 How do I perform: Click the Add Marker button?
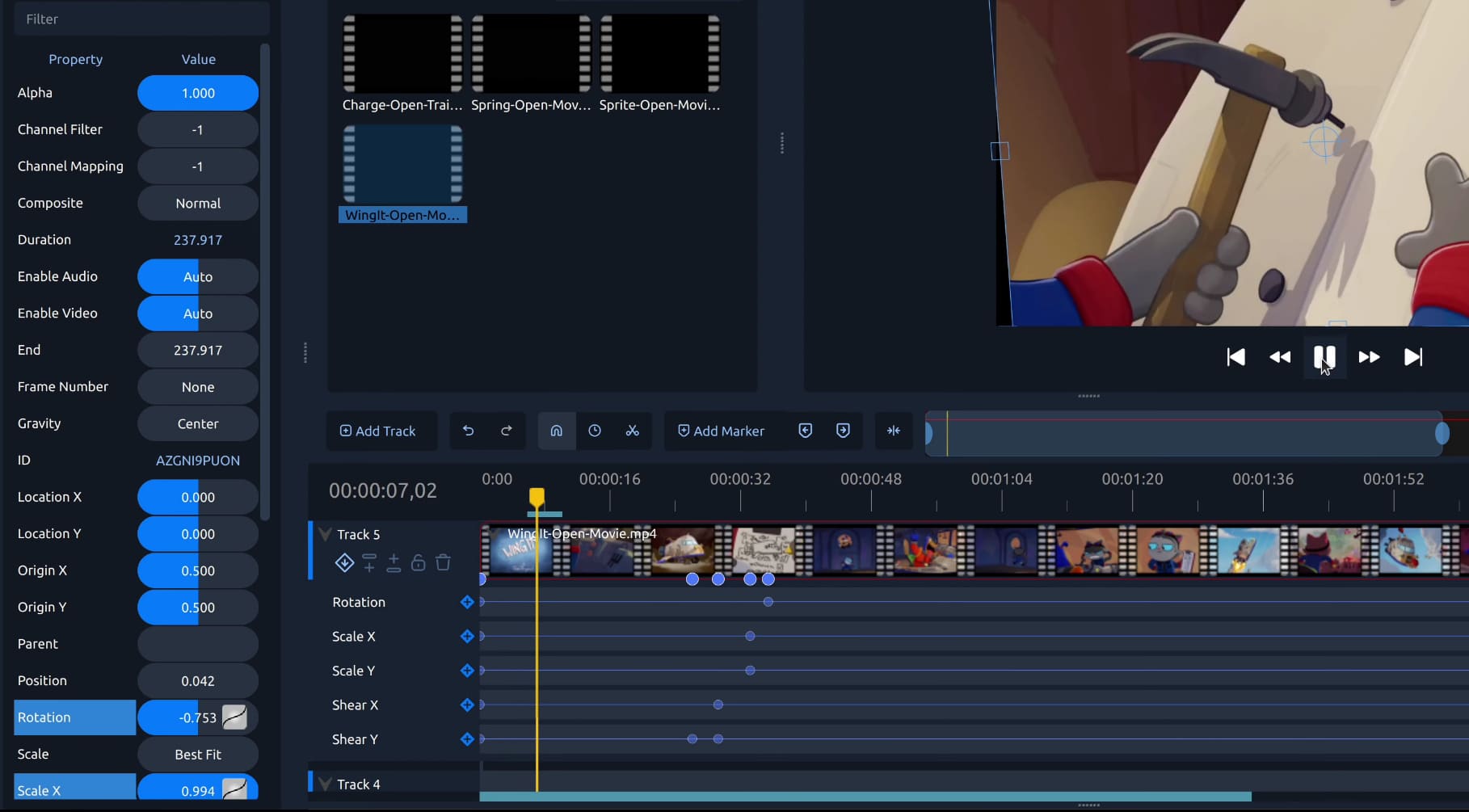(x=722, y=431)
